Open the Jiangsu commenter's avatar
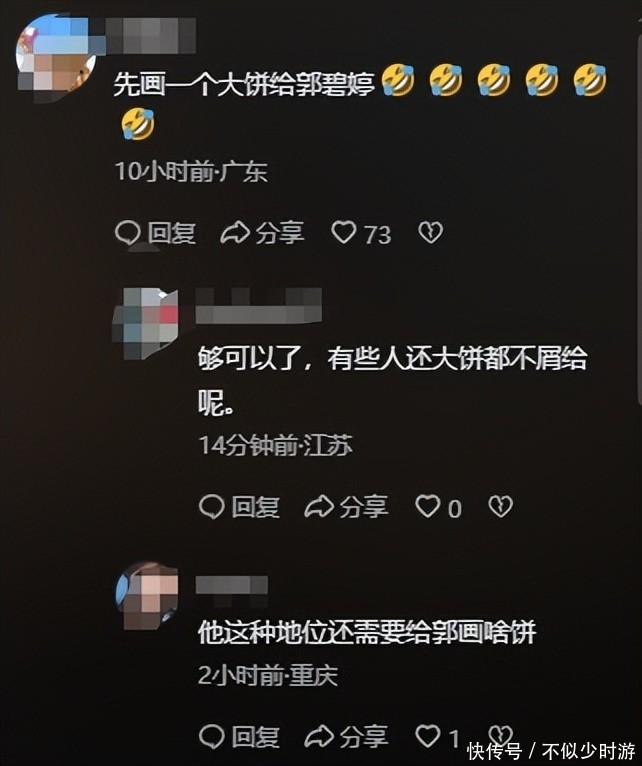The image size is (642, 766). pos(145,323)
